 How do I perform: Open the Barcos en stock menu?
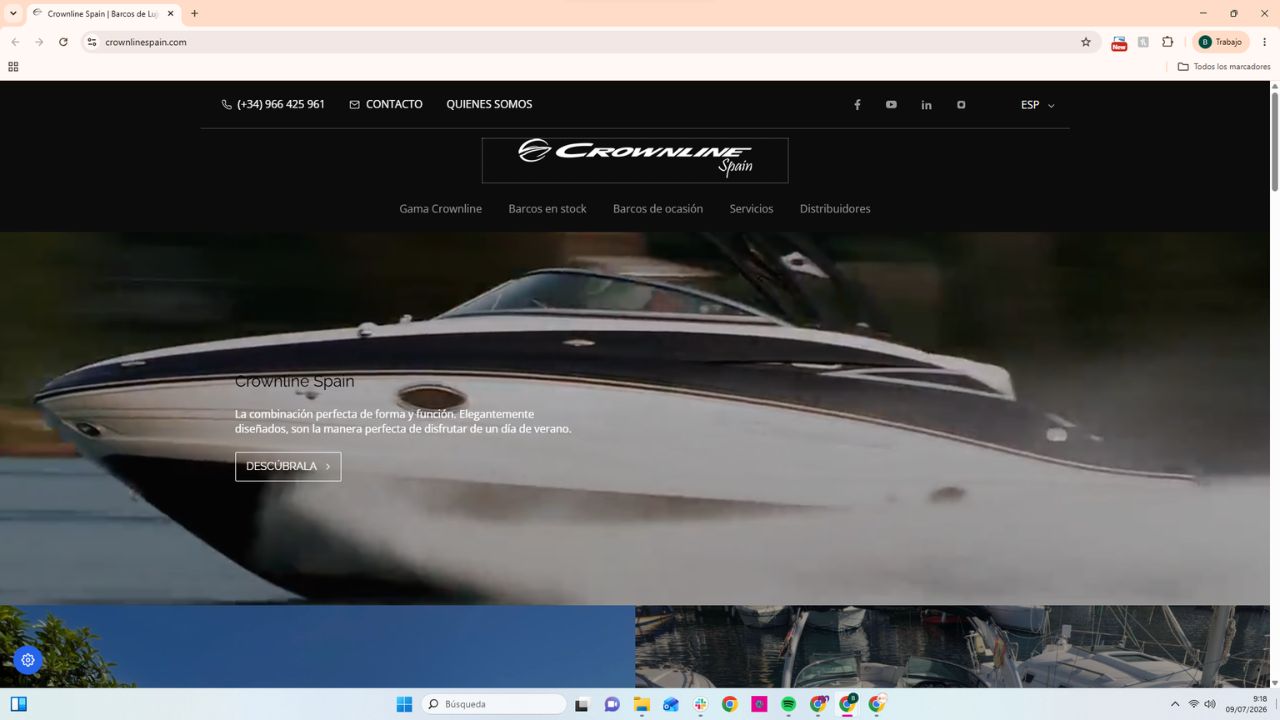point(547,209)
